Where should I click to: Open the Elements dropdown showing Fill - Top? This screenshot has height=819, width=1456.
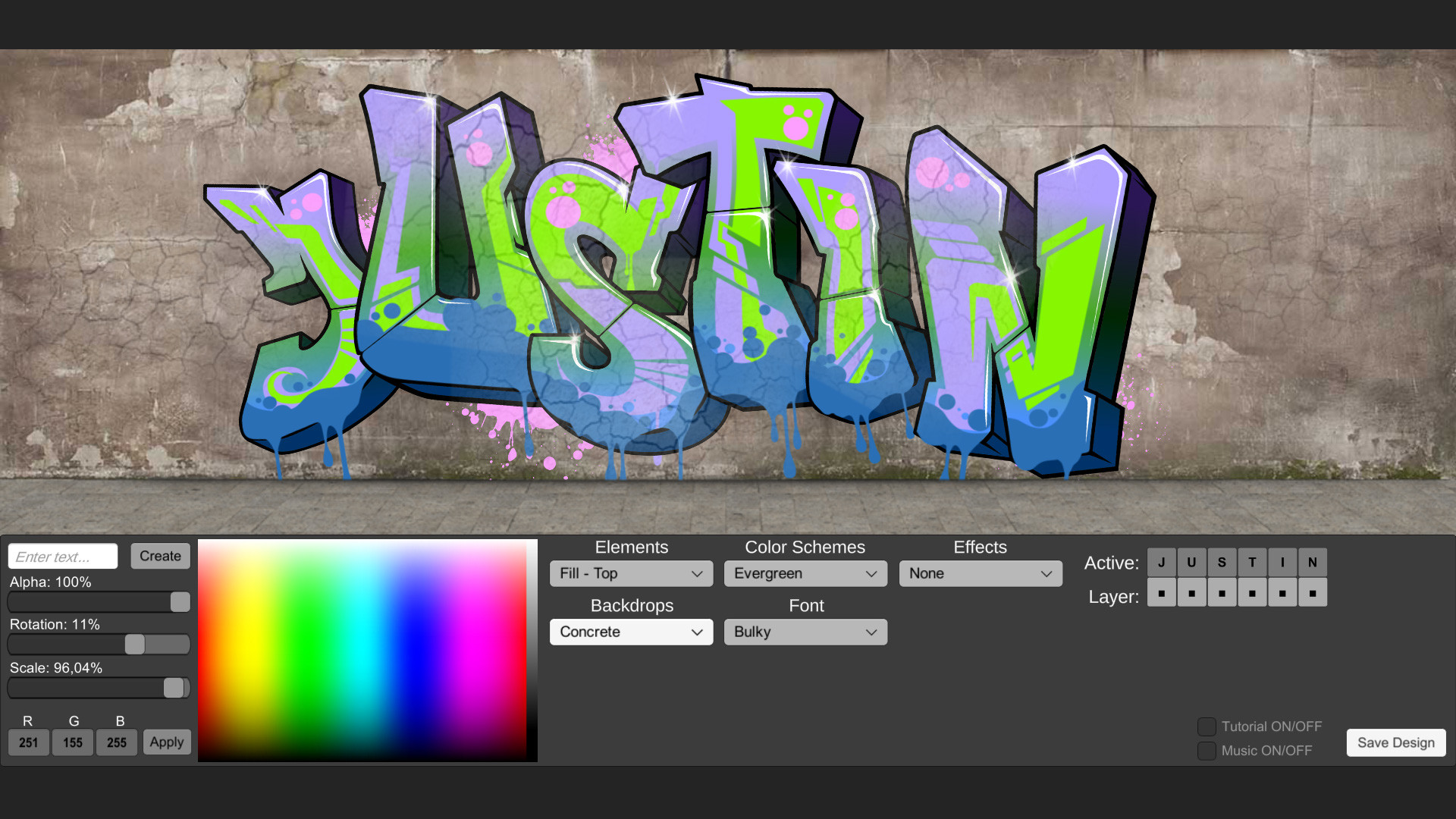point(631,573)
